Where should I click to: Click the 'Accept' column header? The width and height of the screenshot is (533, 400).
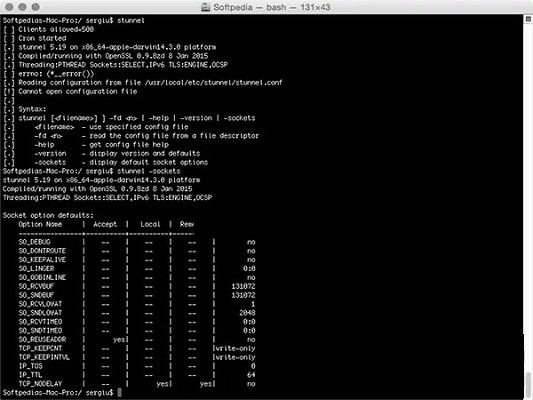[105, 224]
